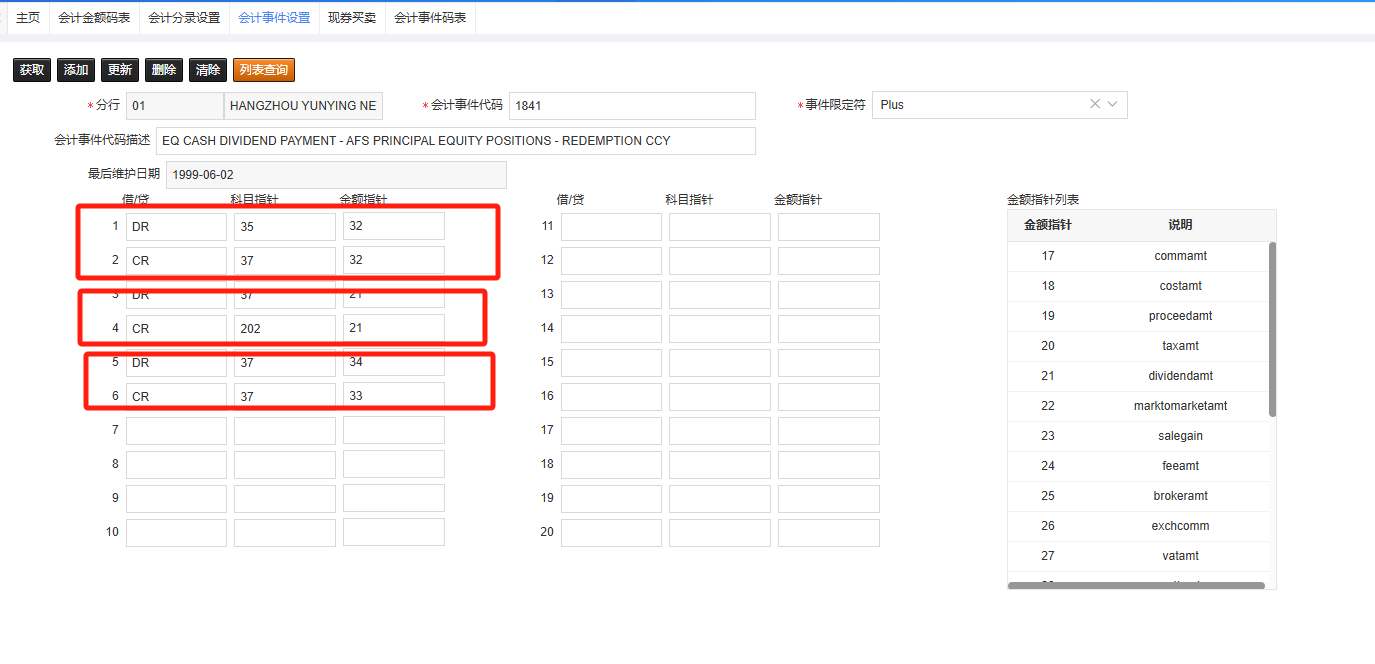Select the feeamt row numbered 24
Image resolution: width=1375 pixels, height=664 pixels.
point(1138,466)
